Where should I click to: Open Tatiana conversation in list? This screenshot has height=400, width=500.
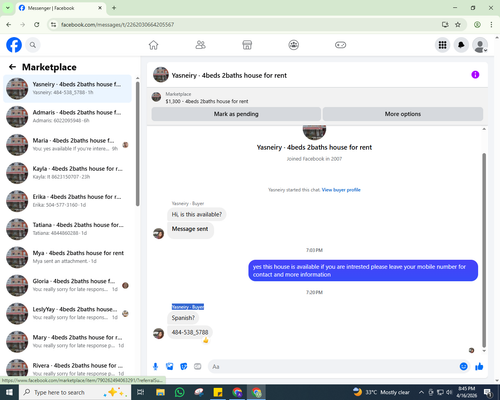tap(67, 229)
